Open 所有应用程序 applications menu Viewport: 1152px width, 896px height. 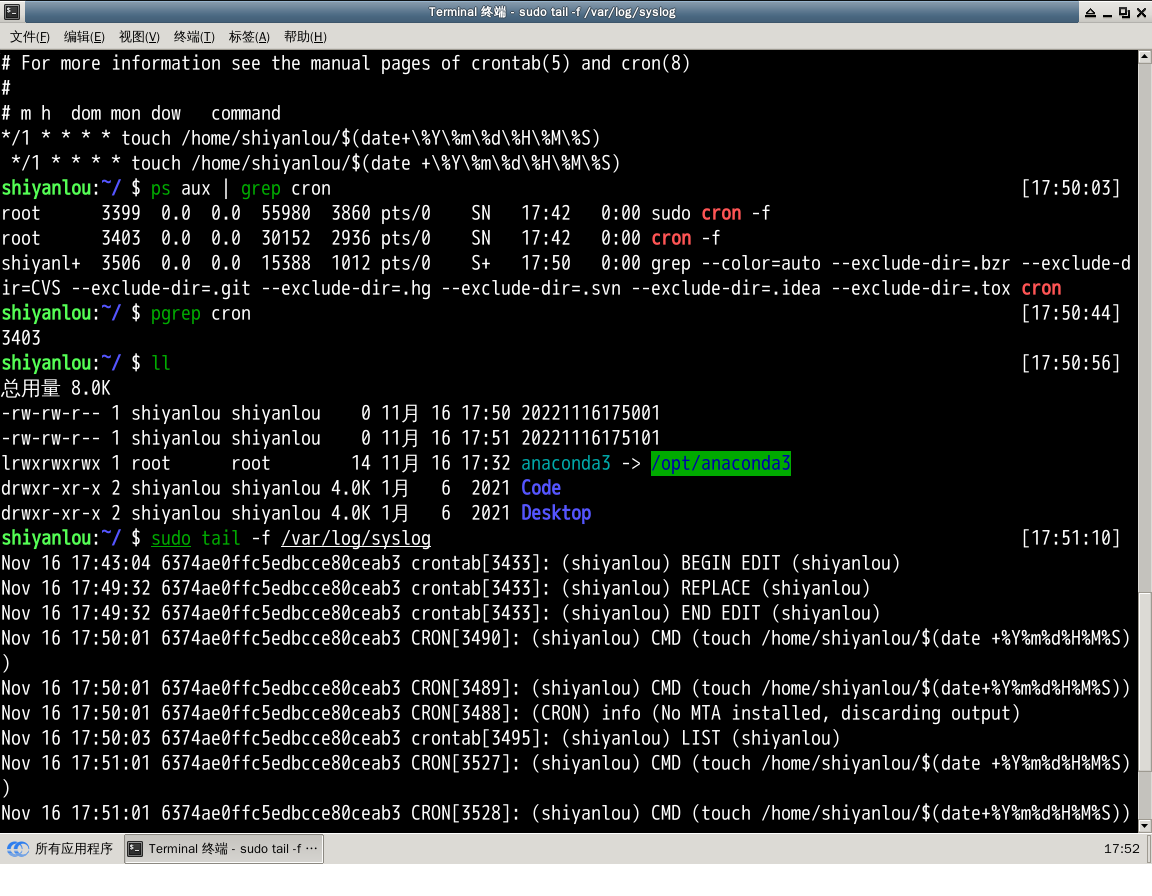[x=60, y=849]
